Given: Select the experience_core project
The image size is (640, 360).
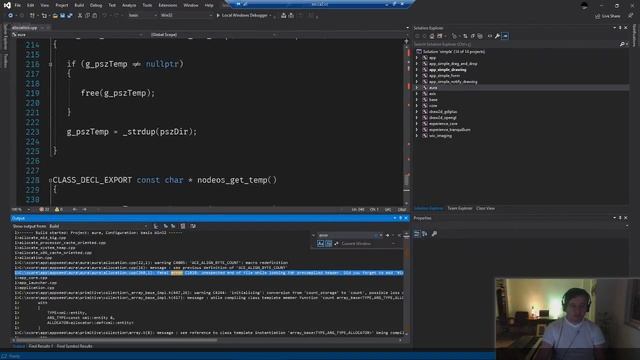Looking at the screenshot, I should (443, 124).
